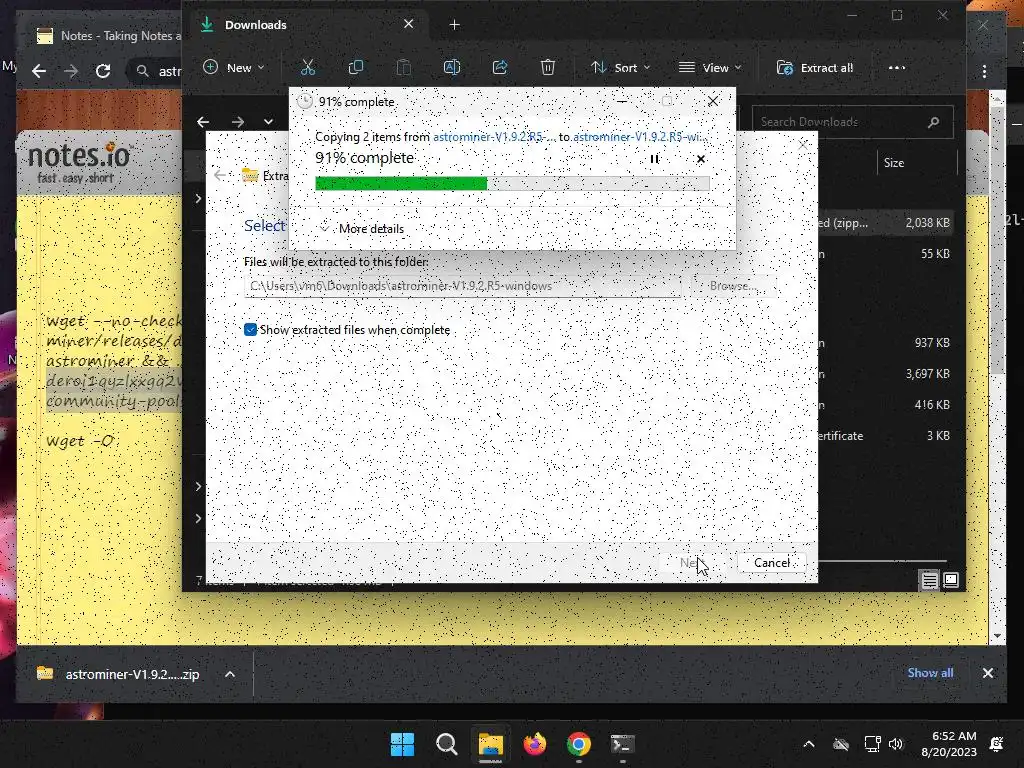This screenshot has height=768, width=1024.
Task: Click Chrome back arrow button
Action: (x=39, y=71)
